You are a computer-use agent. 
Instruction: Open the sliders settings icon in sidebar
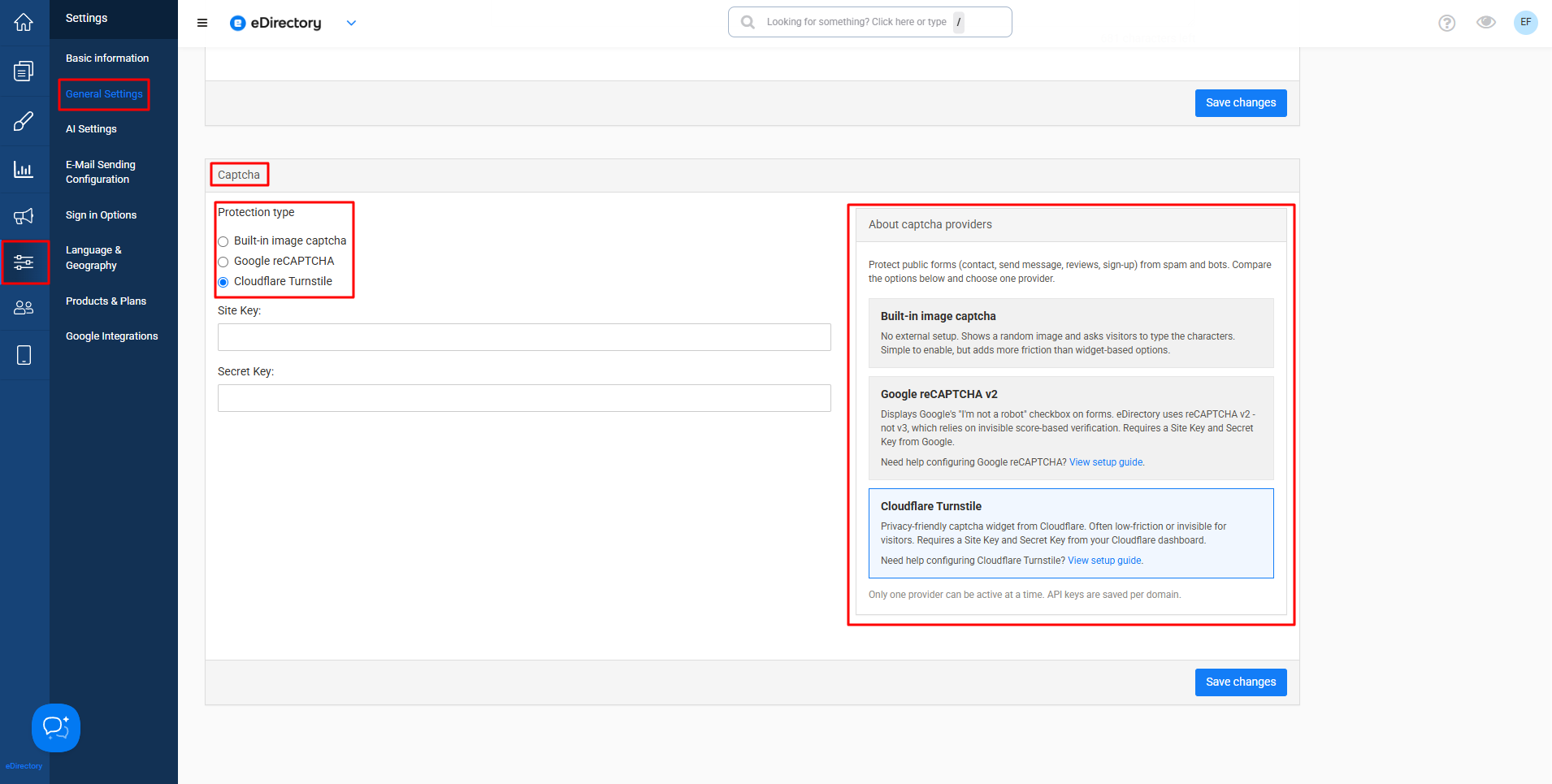(24, 262)
